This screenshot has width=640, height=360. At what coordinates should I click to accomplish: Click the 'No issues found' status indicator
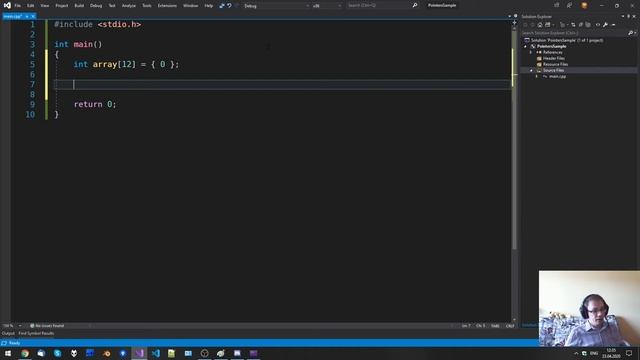(x=47, y=326)
